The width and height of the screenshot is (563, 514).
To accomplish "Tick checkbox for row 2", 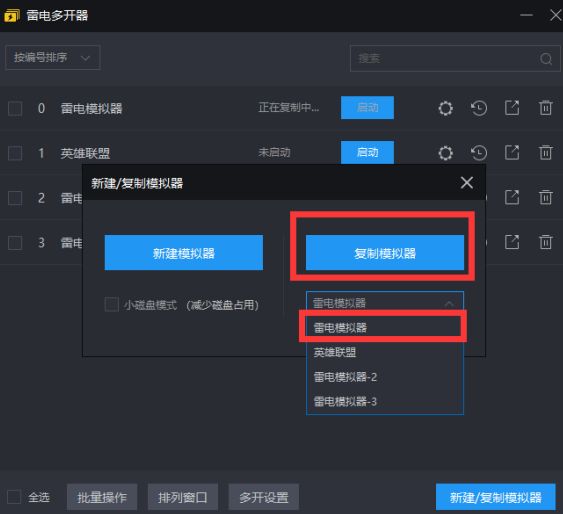I will [x=15, y=198].
